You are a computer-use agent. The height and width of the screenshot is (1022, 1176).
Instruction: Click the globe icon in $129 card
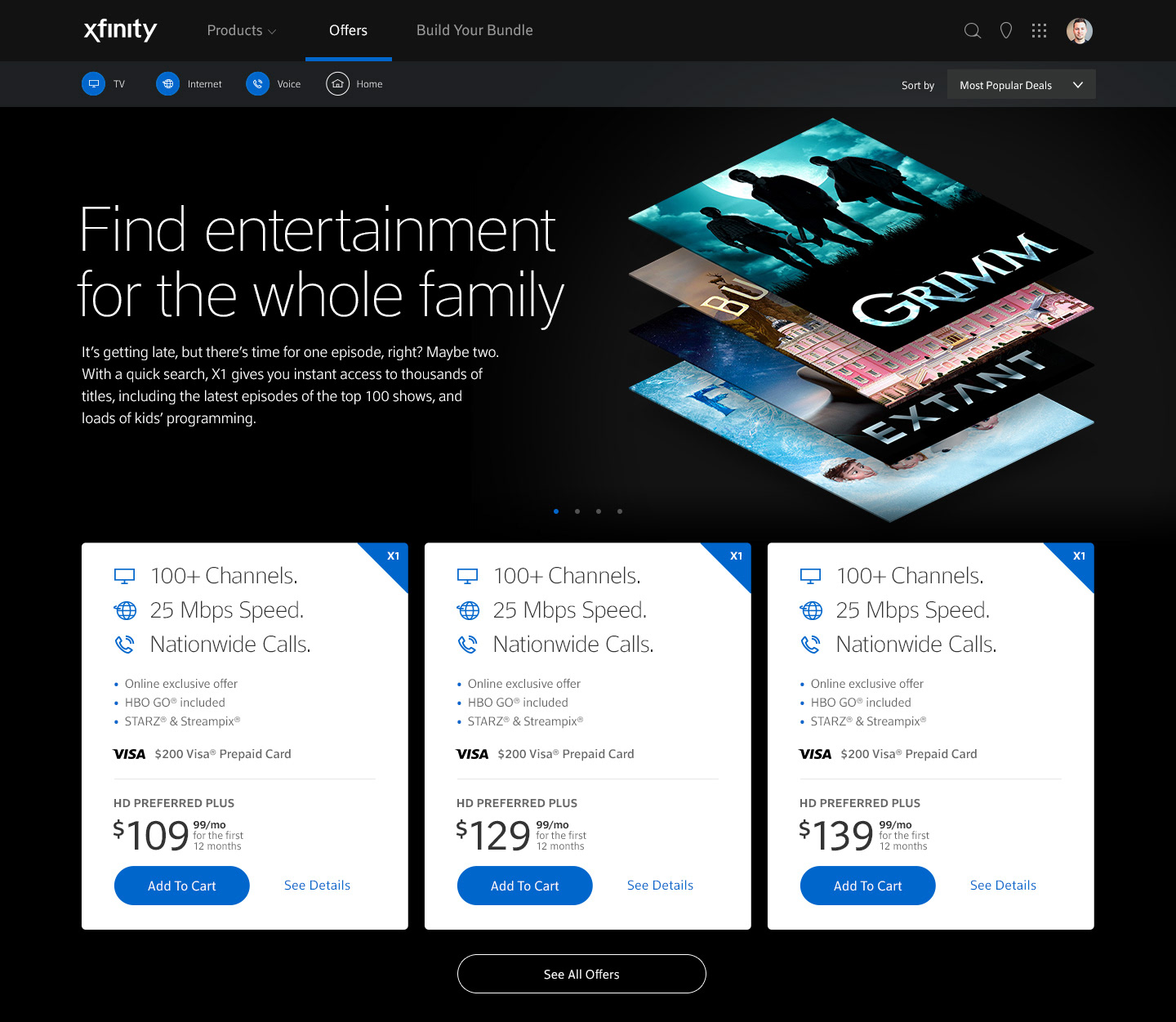468,610
